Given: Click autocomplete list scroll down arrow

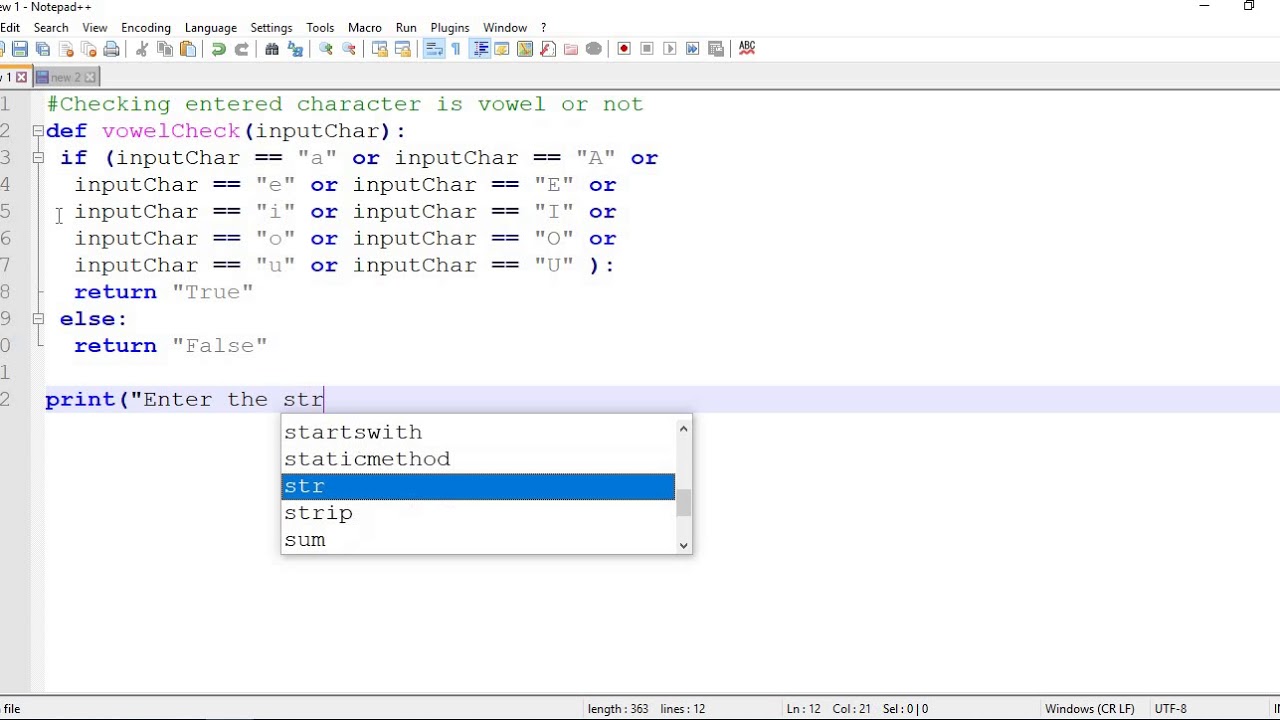Looking at the screenshot, I should point(683,545).
